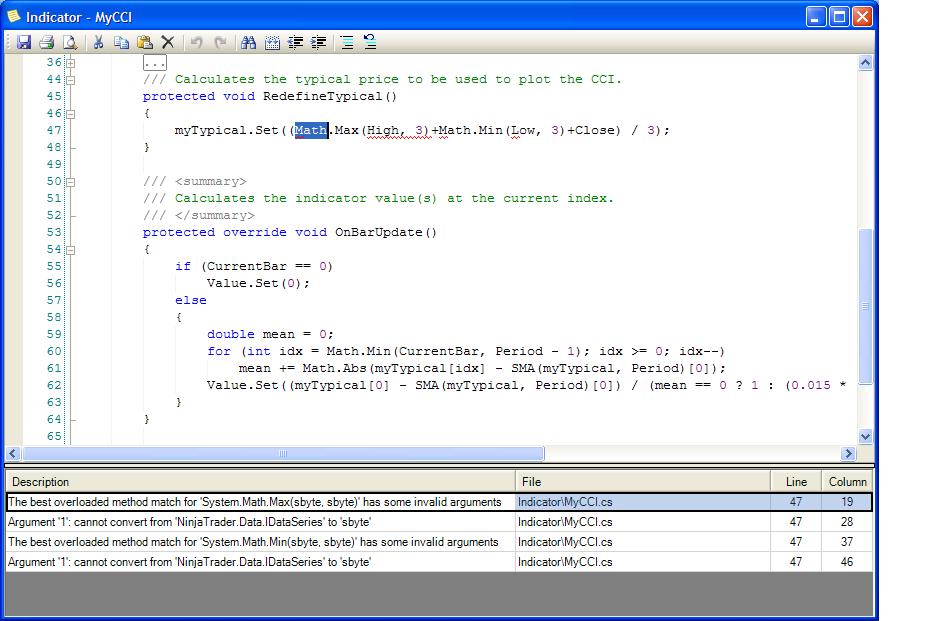
Task: Increase indent with the indent icon
Action: 318,42
